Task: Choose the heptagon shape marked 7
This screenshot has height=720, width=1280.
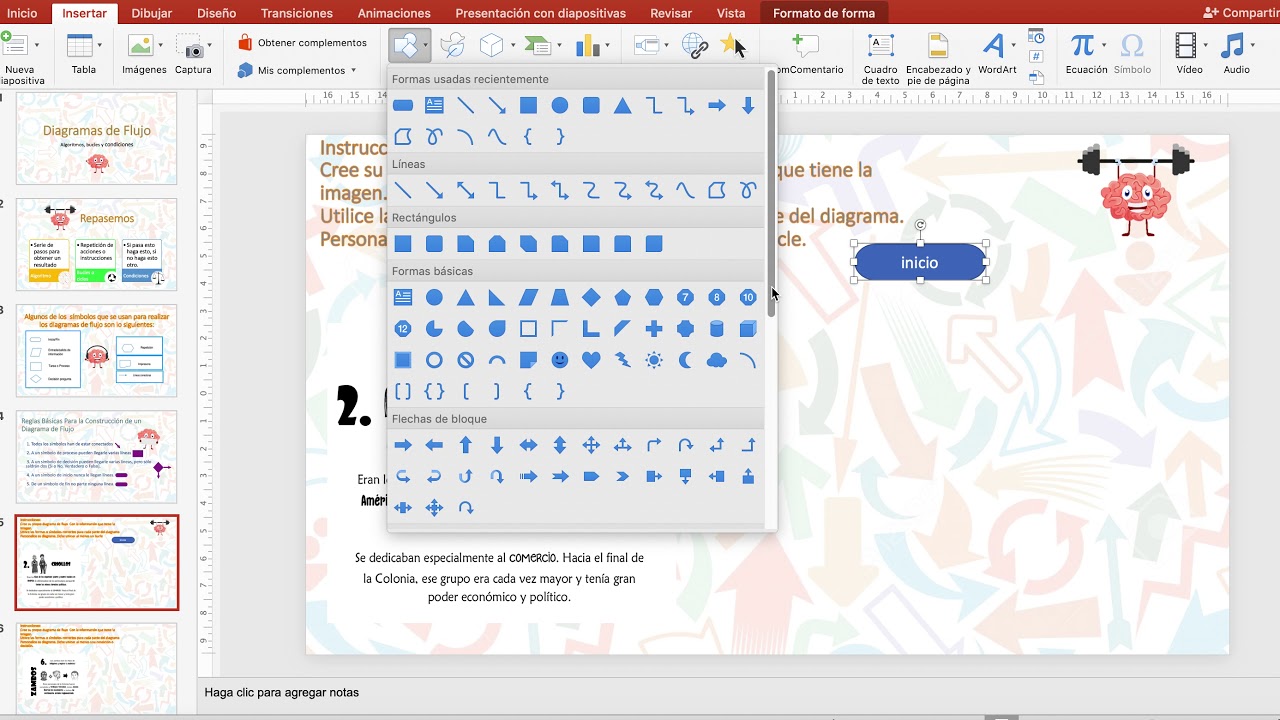Action: pyautogui.click(x=685, y=297)
